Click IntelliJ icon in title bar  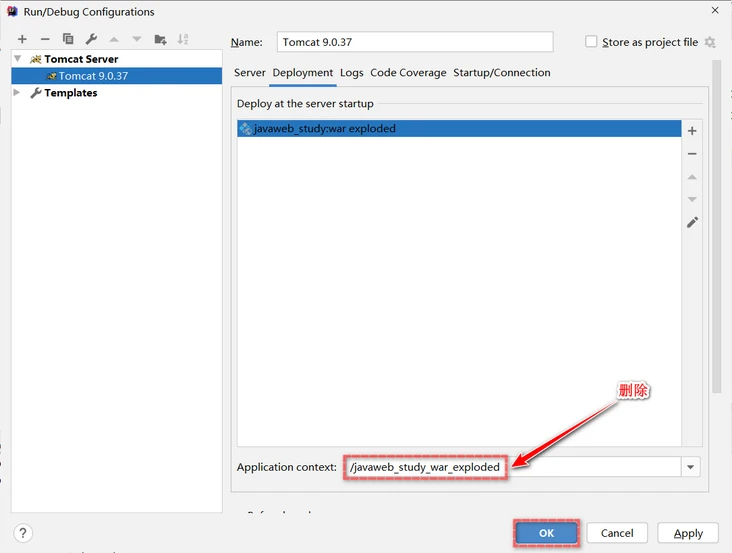12,11
